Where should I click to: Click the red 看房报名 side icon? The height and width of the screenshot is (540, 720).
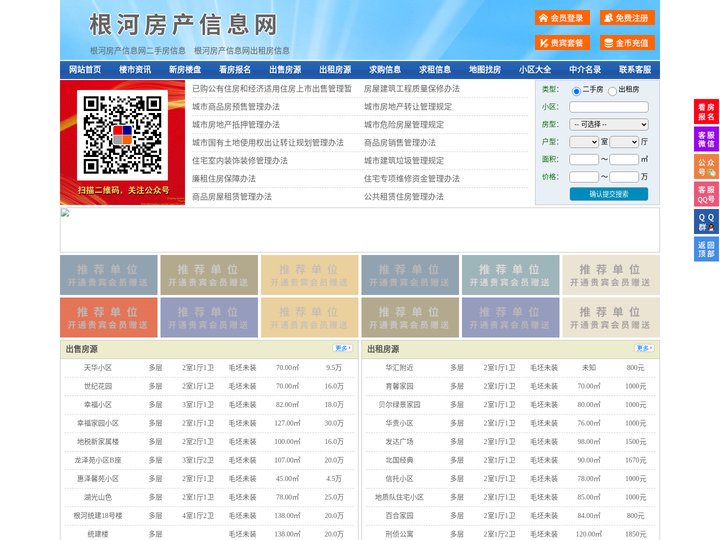(706, 112)
